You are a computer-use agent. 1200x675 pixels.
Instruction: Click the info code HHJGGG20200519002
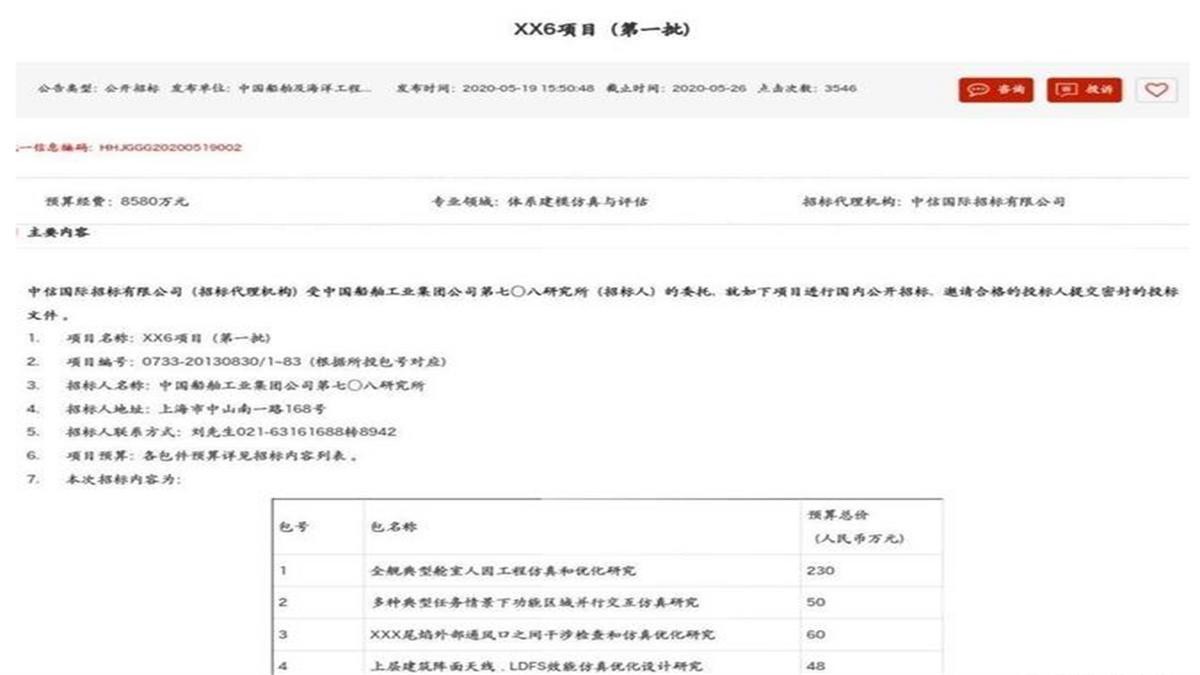[x=170, y=147]
